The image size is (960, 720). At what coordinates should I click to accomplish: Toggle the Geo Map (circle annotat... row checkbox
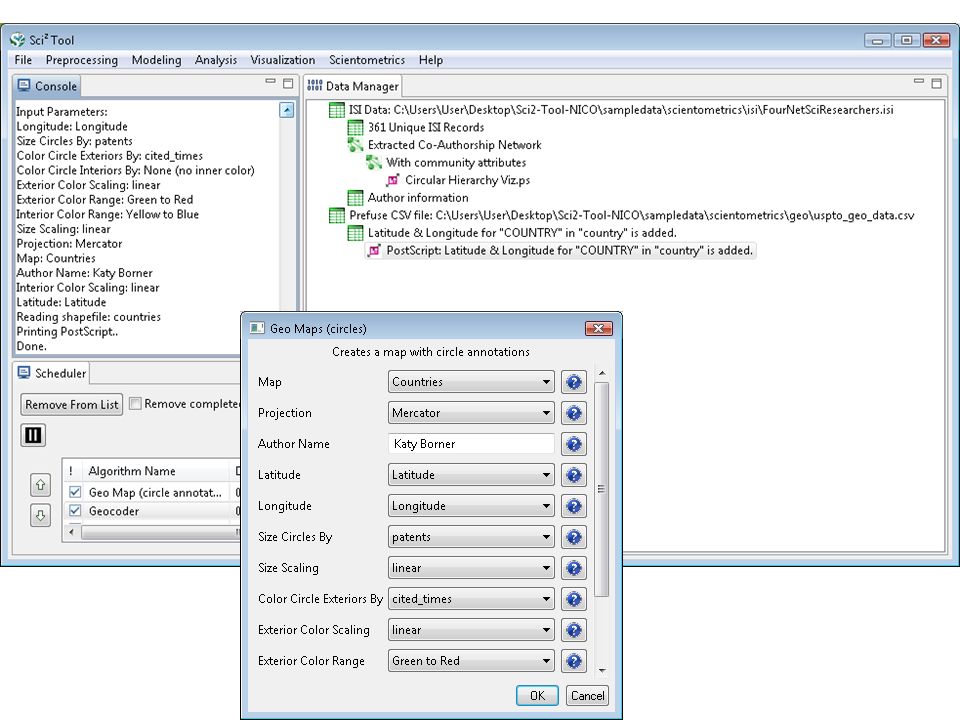tap(75, 492)
